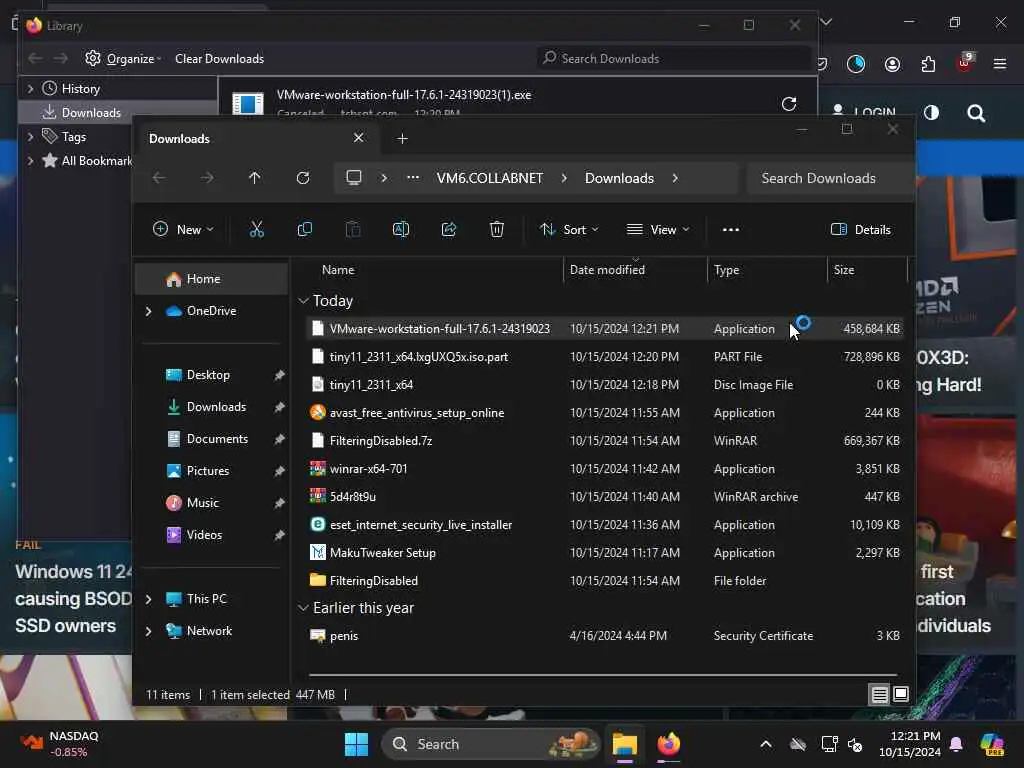Click the PC monitor icon in address bar
Image resolution: width=1024 pixels, height=768 pixels.
point(354,178)
